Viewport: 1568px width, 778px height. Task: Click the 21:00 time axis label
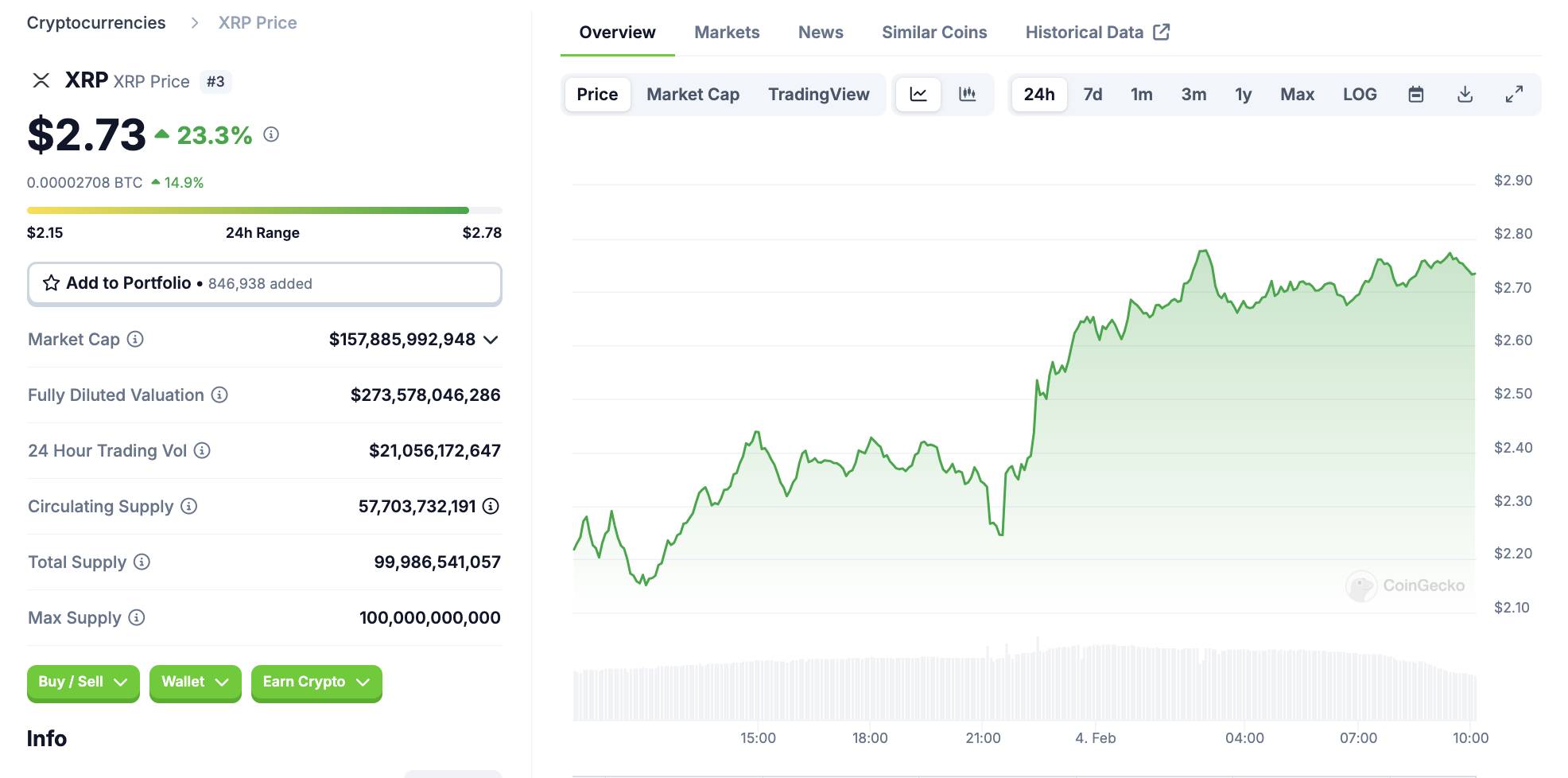[x=983, y=738]
